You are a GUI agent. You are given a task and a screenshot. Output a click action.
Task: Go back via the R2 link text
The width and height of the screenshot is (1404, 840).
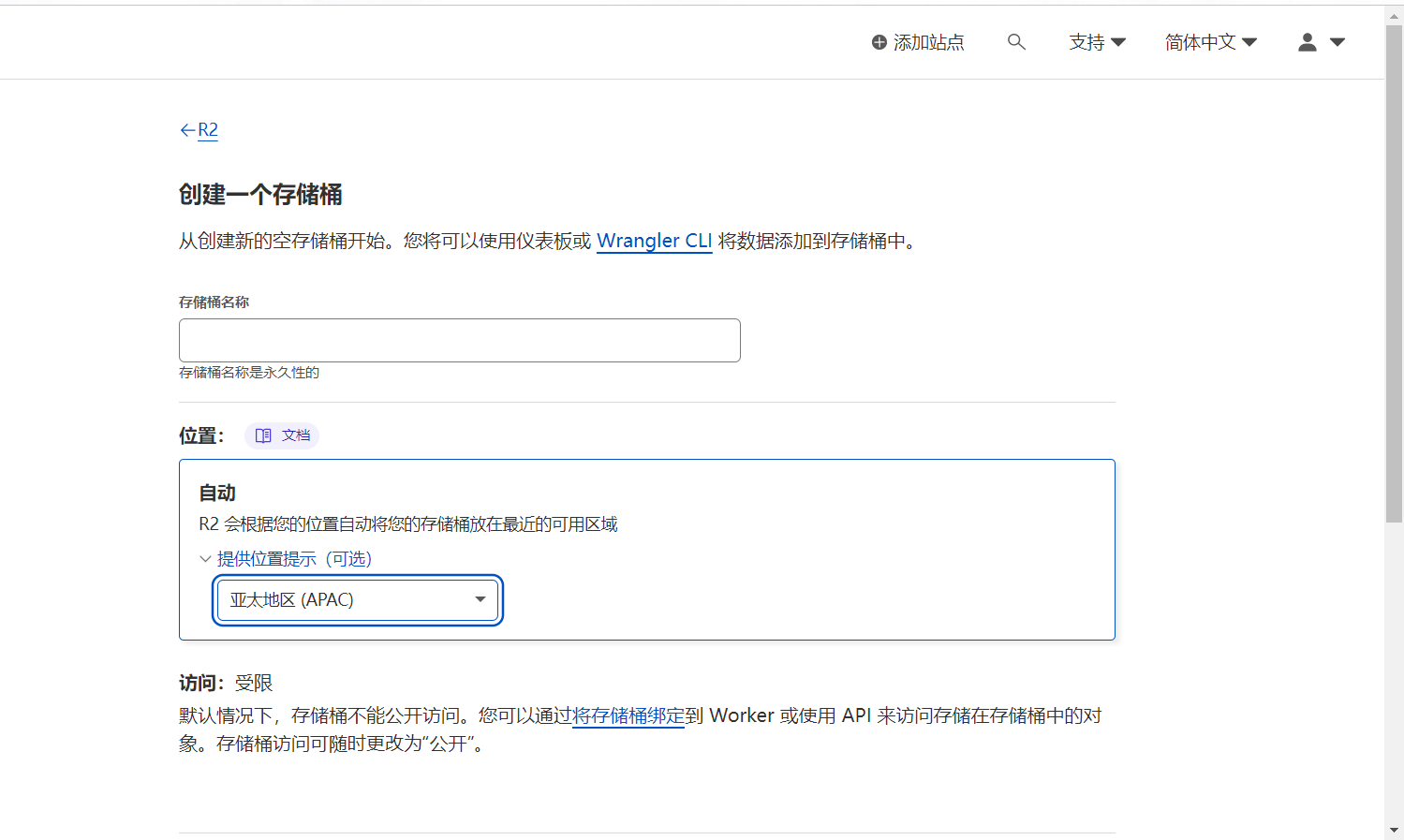(208, 130)
